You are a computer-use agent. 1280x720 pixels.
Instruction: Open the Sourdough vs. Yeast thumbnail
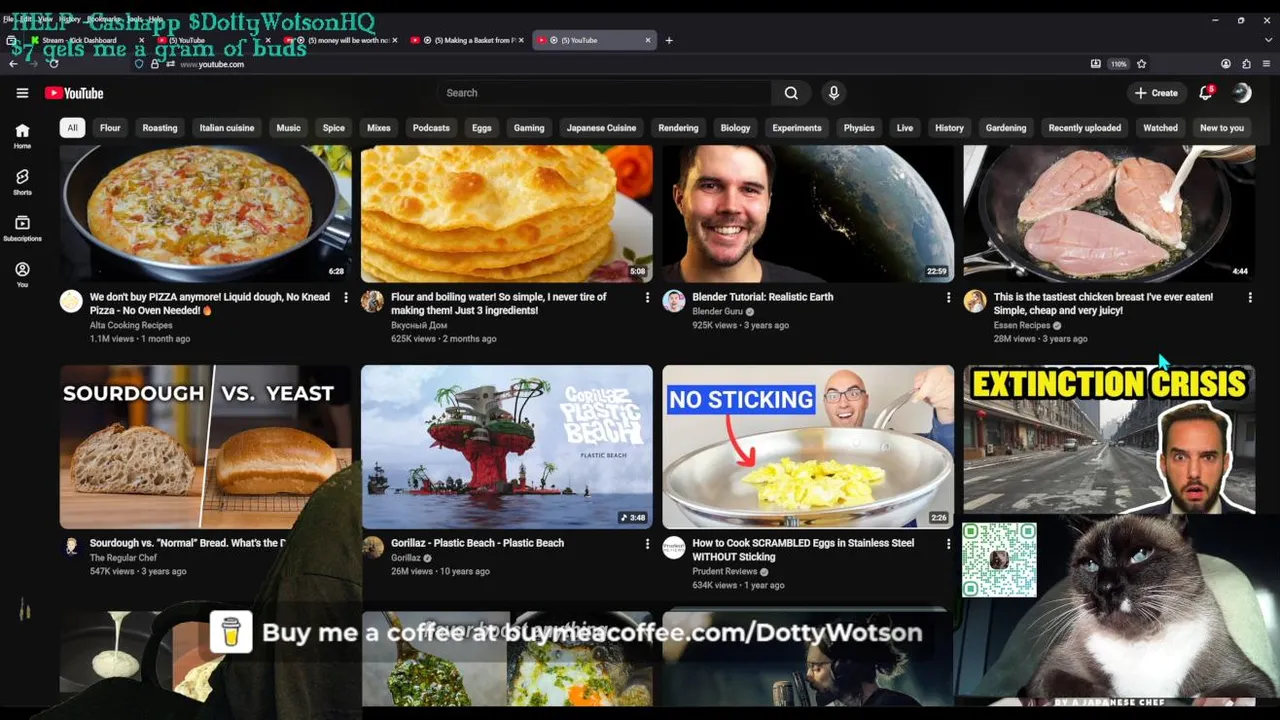(205, 446)
